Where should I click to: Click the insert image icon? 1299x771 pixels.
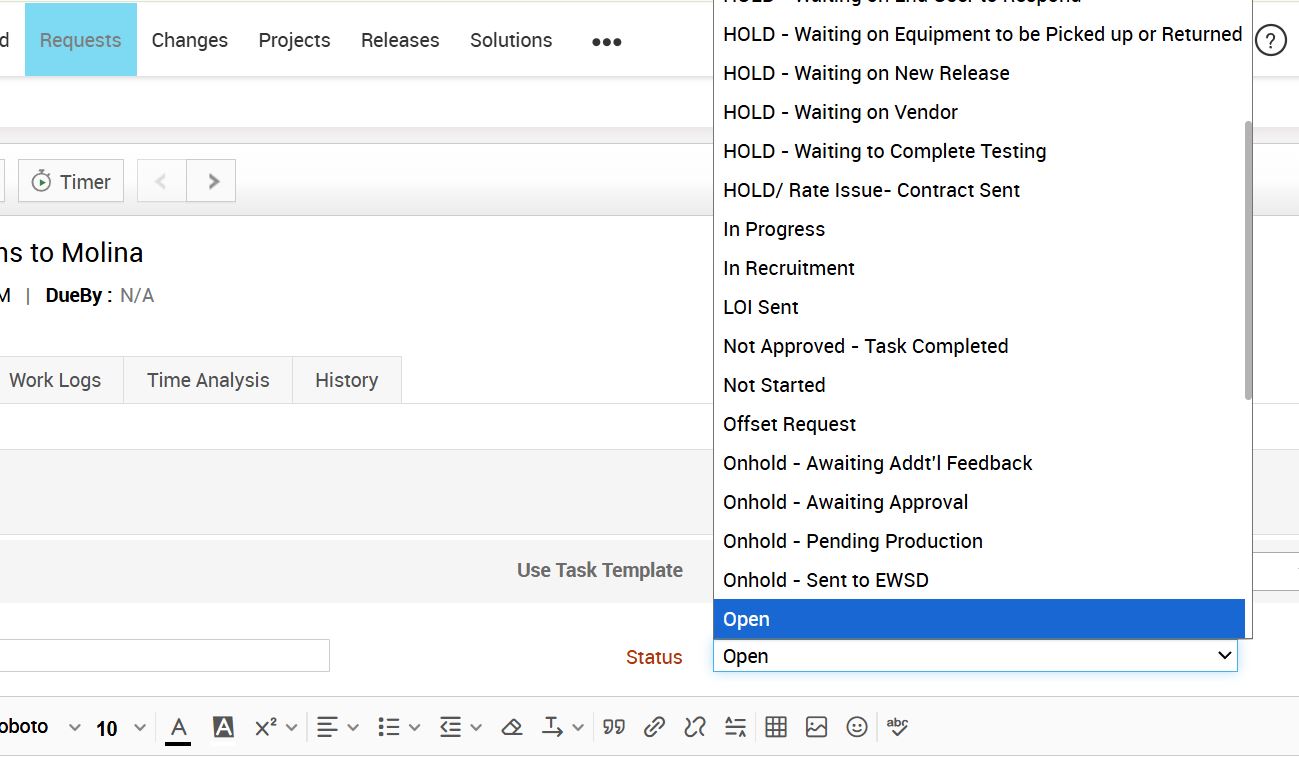(816, 728)
